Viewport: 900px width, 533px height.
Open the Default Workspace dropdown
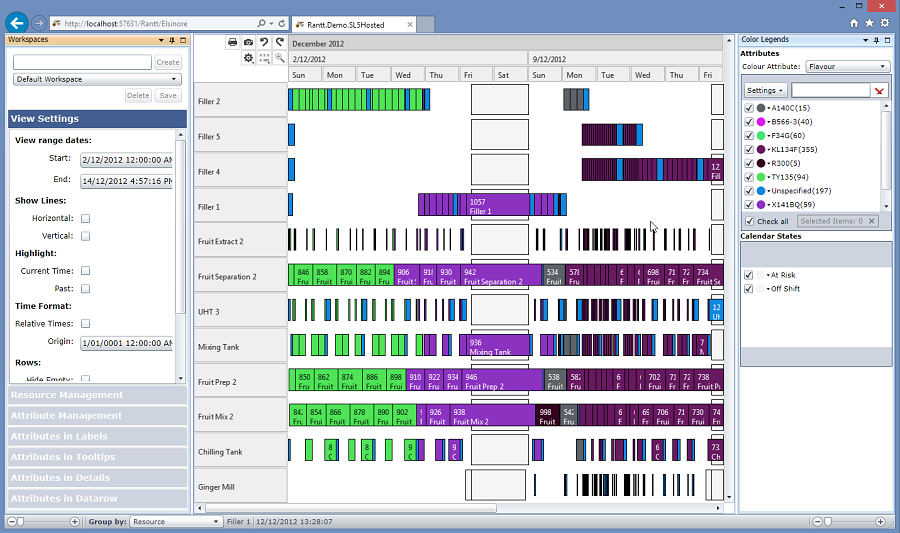coord(97,79)
